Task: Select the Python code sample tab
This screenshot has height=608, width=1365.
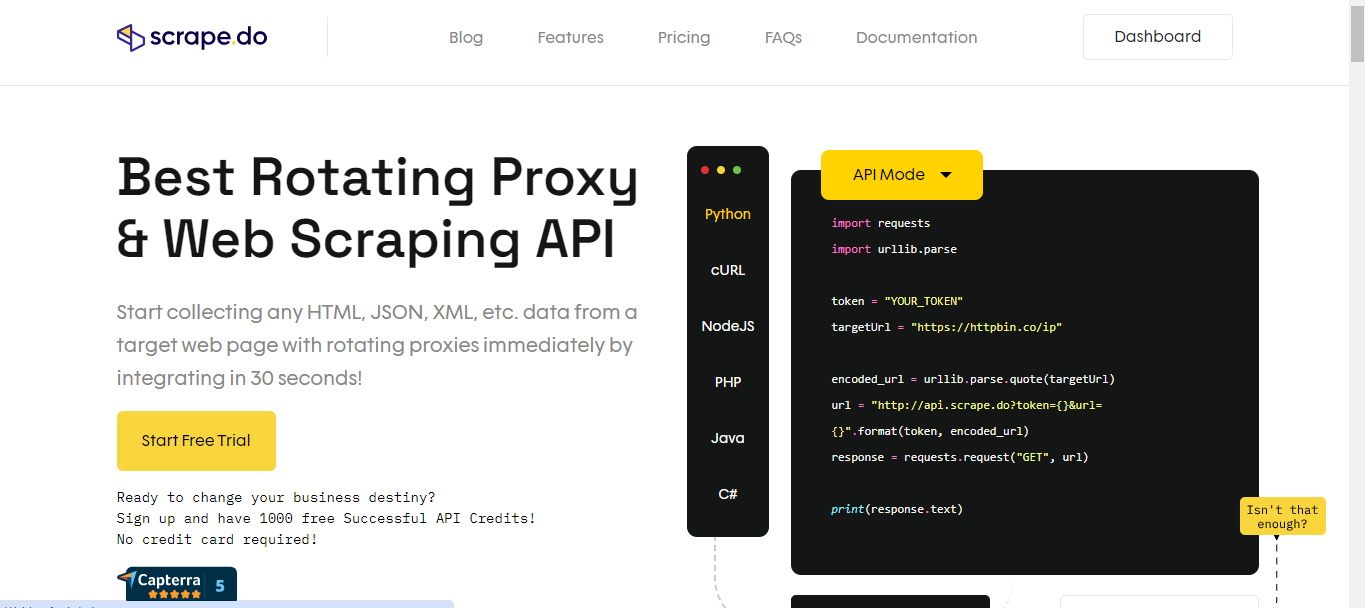Action: (x=727, y=214)
